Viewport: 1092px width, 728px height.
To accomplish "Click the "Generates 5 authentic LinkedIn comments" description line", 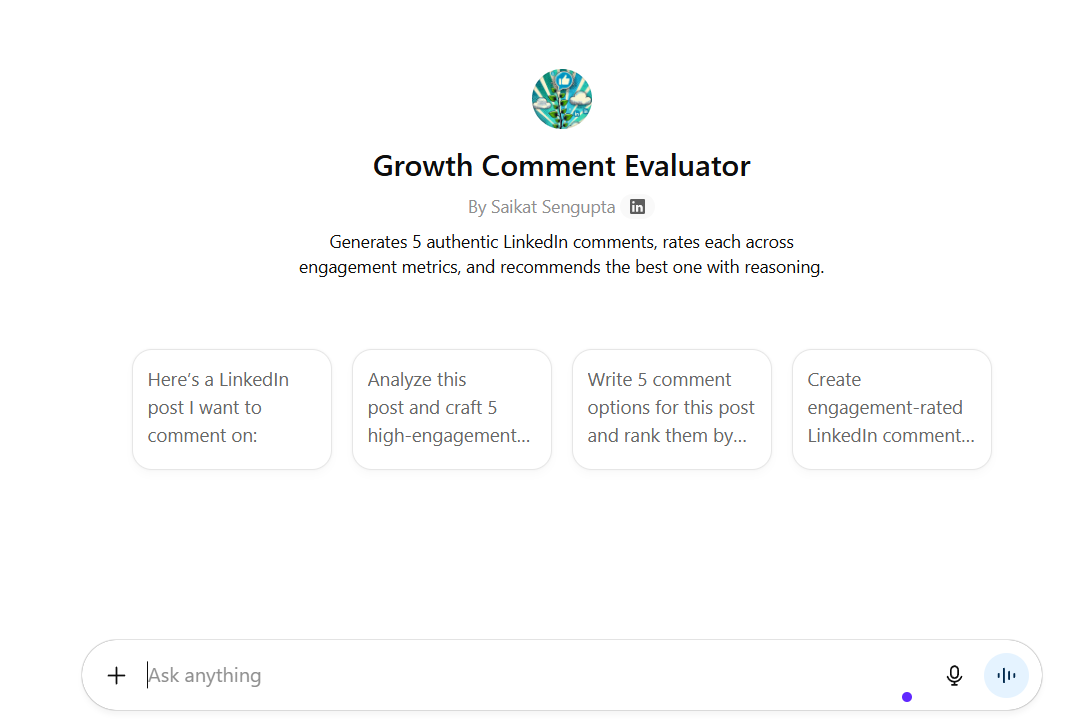I will pyautogui.click(x=562, y=242).
